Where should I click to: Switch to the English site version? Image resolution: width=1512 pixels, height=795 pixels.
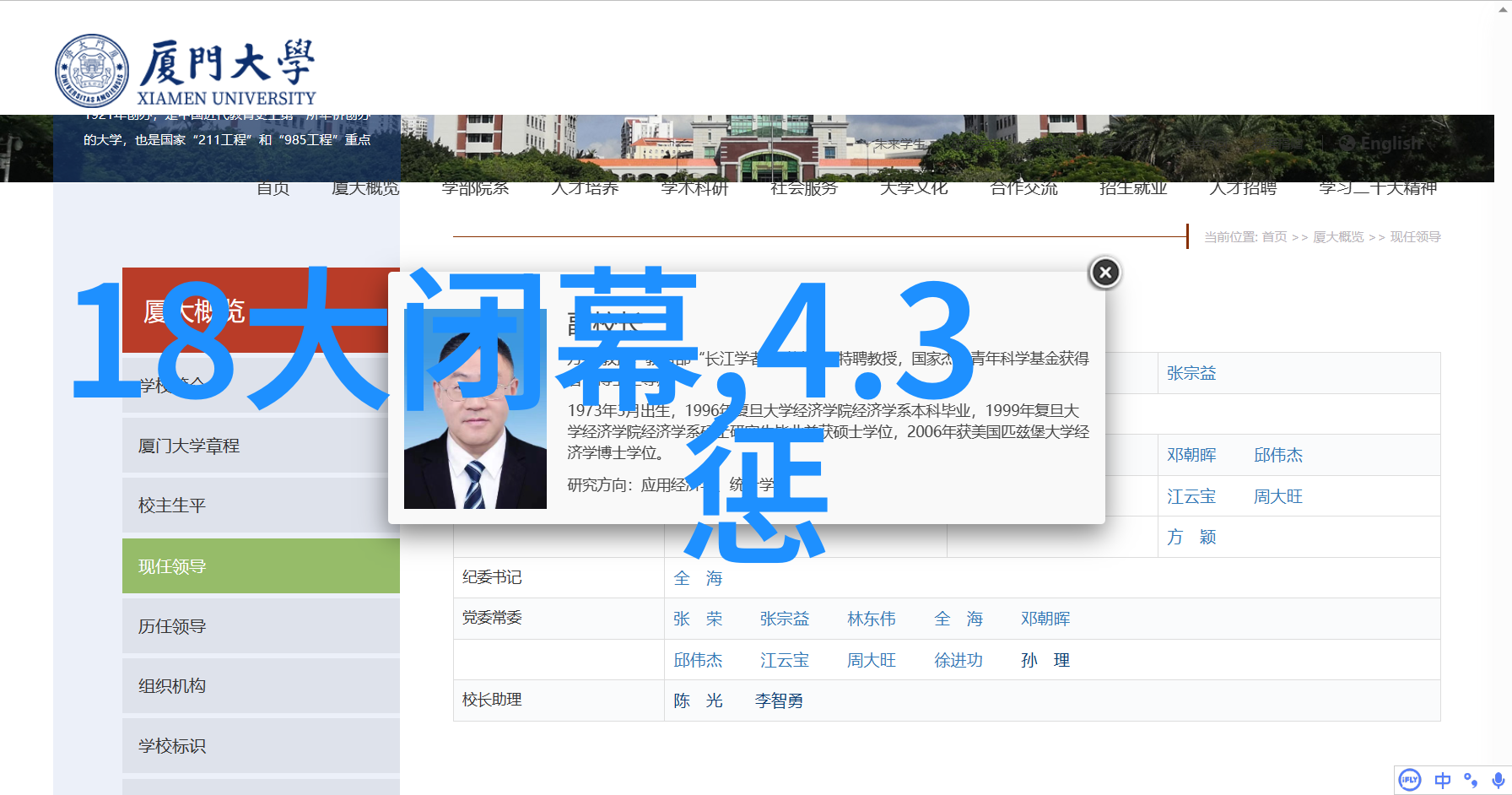[x=1381, y=143]
